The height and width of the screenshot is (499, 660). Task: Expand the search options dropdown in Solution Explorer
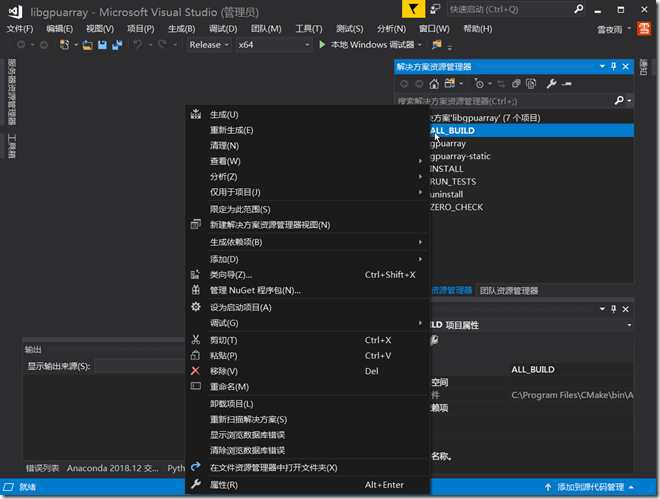[x=629, y=101]
